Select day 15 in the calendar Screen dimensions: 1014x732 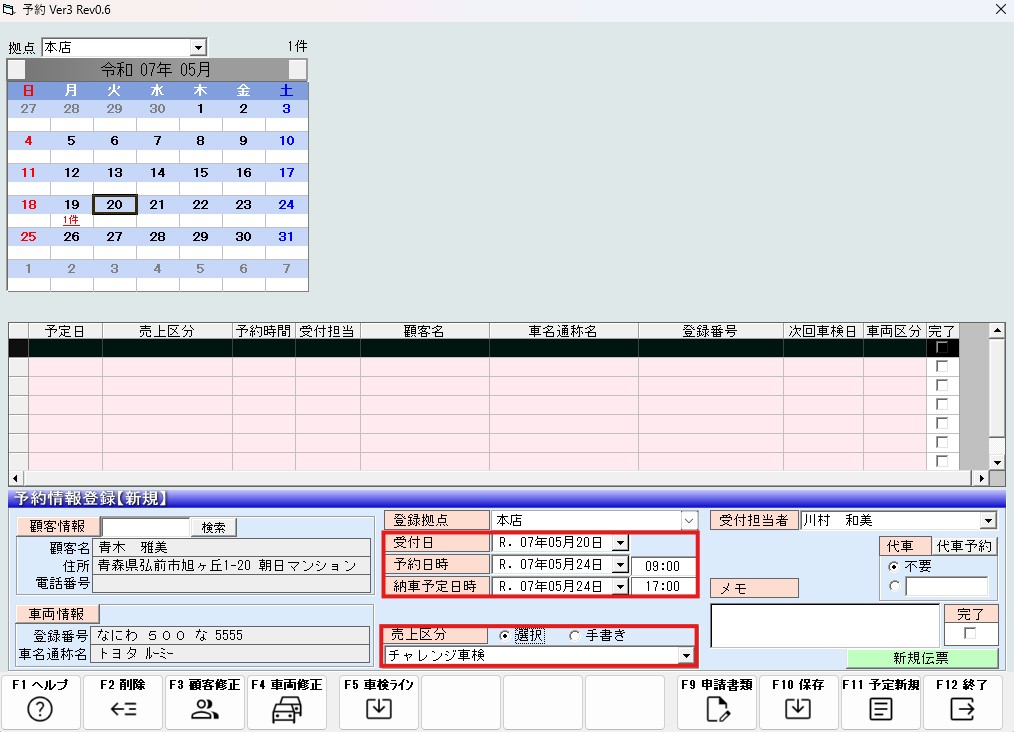[x=200, y=173]
